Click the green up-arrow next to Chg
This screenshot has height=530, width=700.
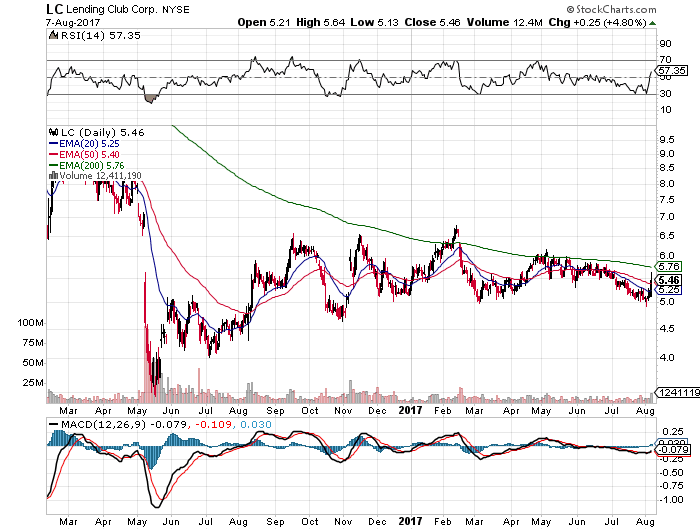653,23
